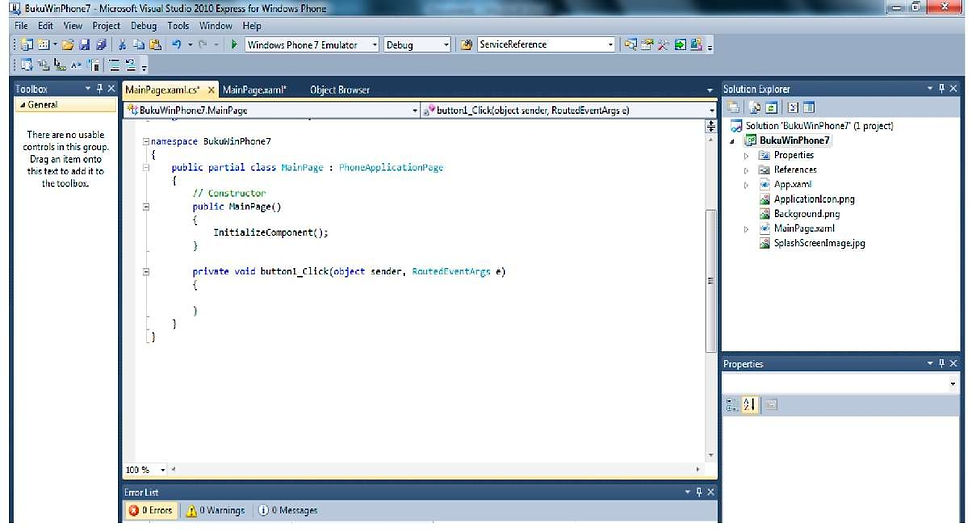Image resolution: width=980 pixels, height=532 pixels.
Task: Switch to the MainPage.xaml* tab
Action: 254,90
